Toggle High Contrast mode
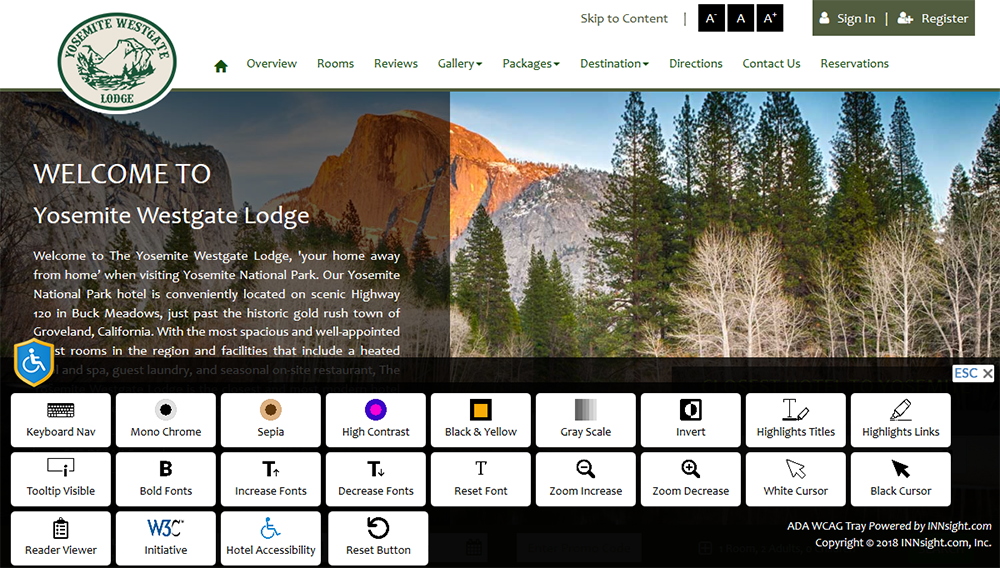1000x568 pixels. point(376,420)
